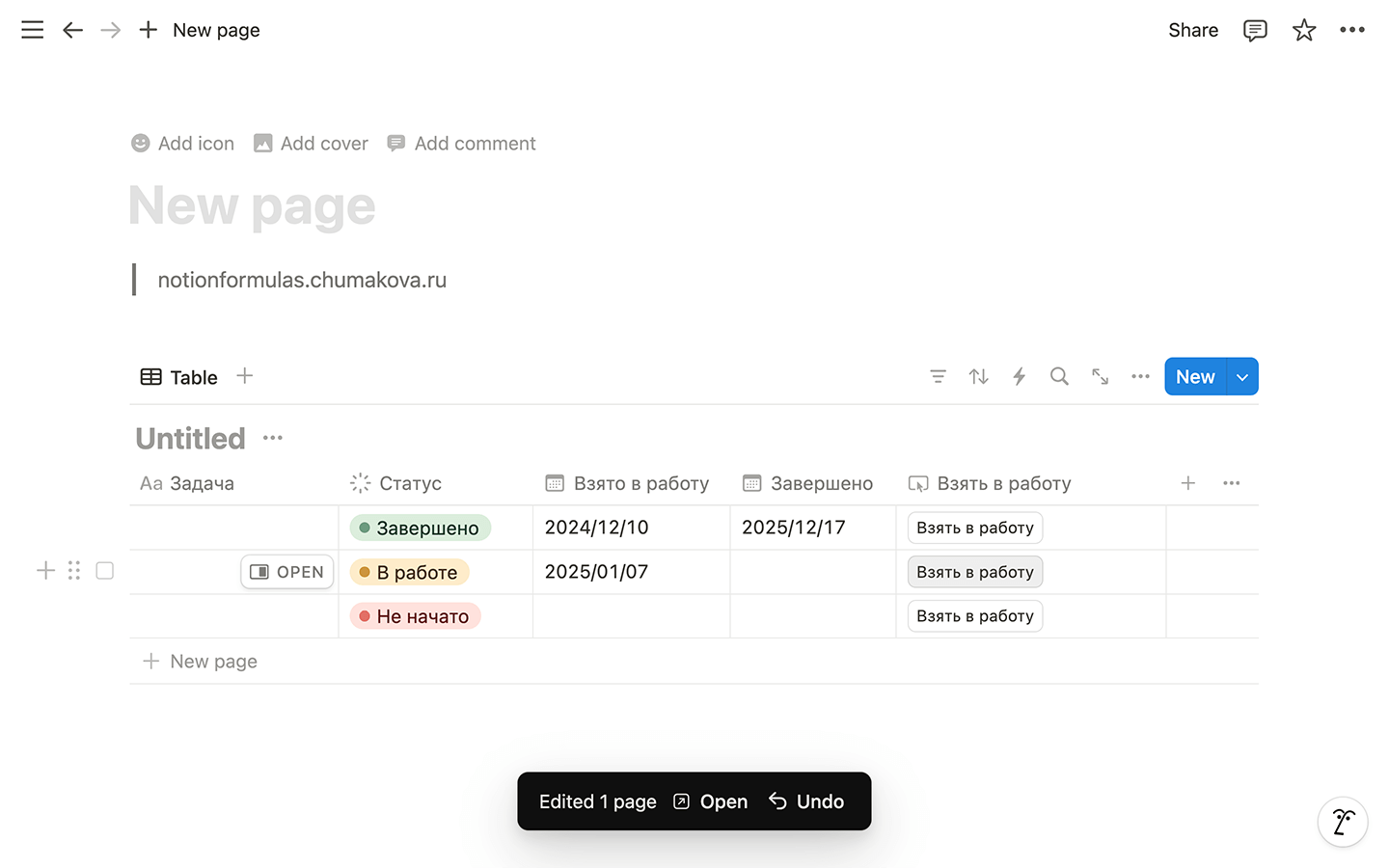Go forward with the right arrow

[x=111, y=30]
